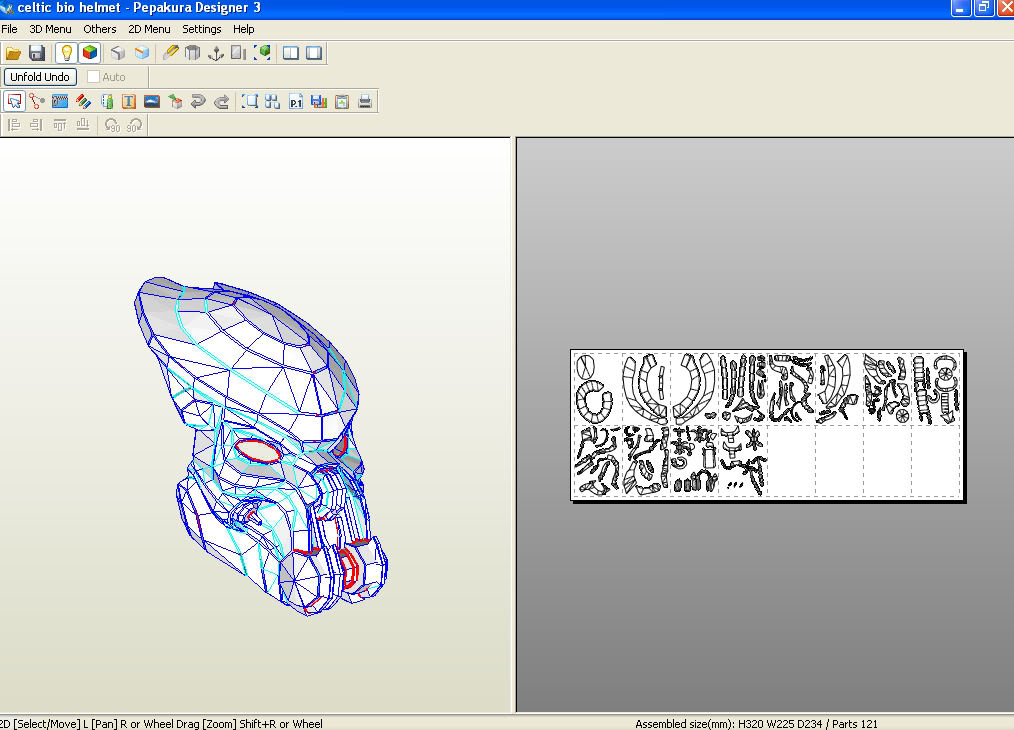Click the left split-window layout icon
The image size is (1014, 730).
coord(291,53)
